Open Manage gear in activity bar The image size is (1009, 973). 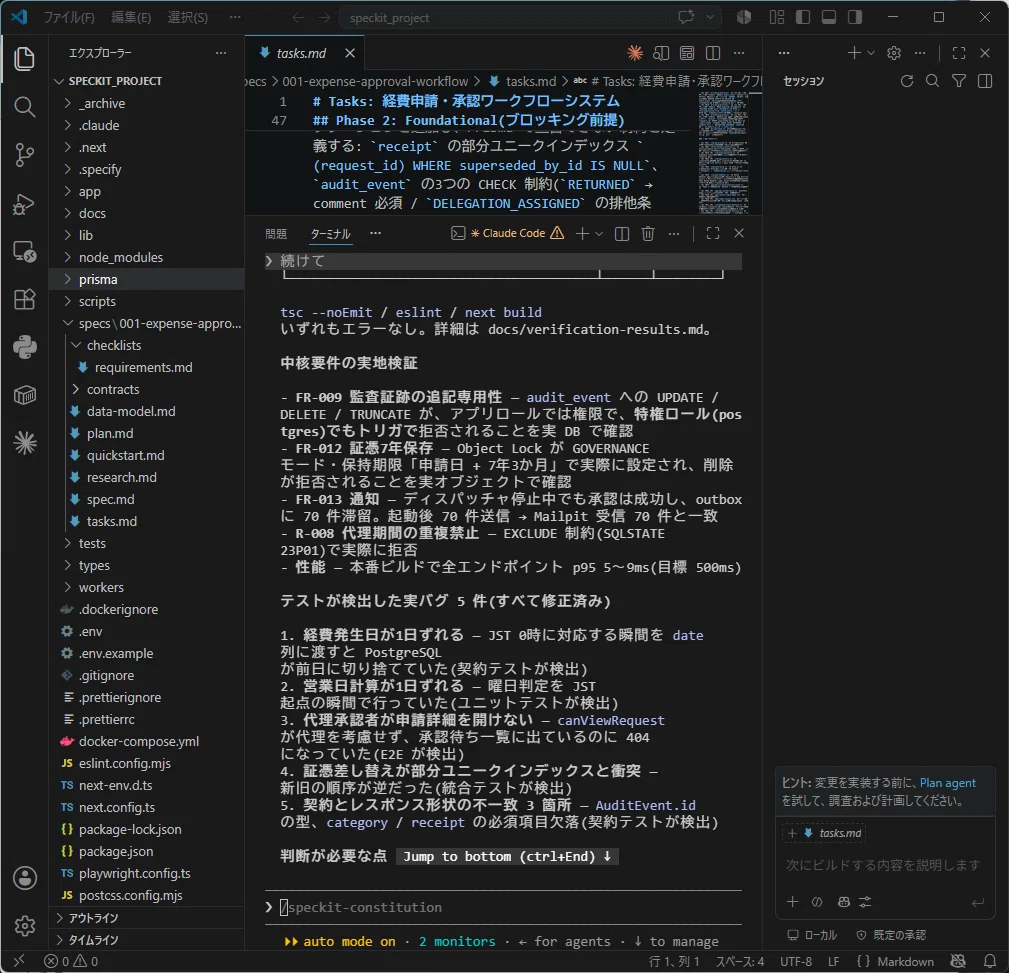coord(24,925)
